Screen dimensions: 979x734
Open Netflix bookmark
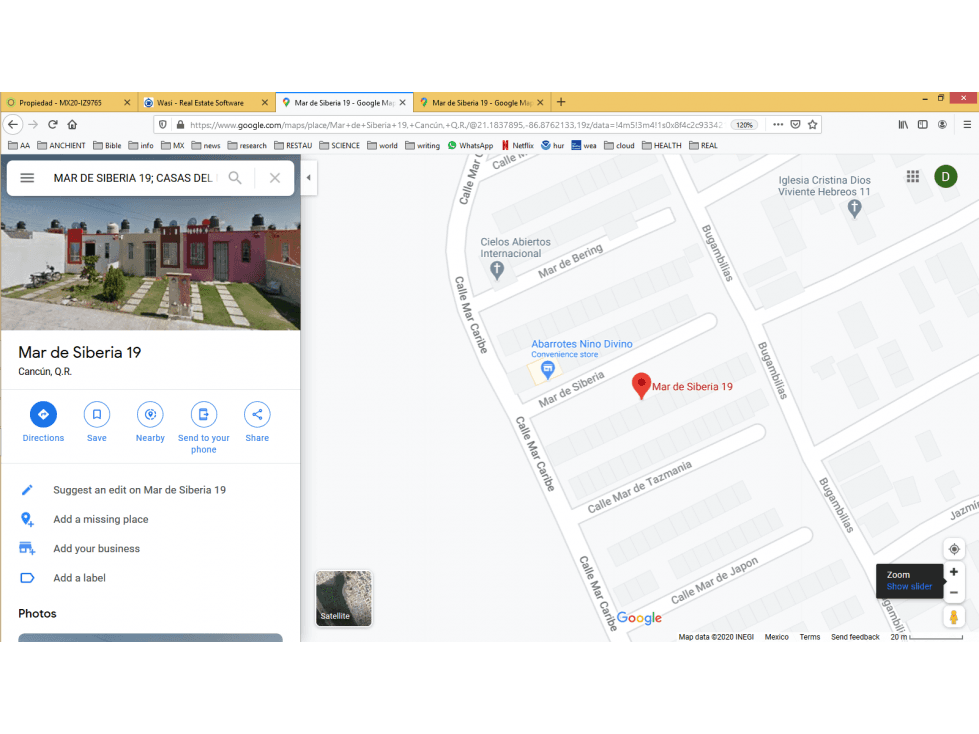click(x=518, y=145)
